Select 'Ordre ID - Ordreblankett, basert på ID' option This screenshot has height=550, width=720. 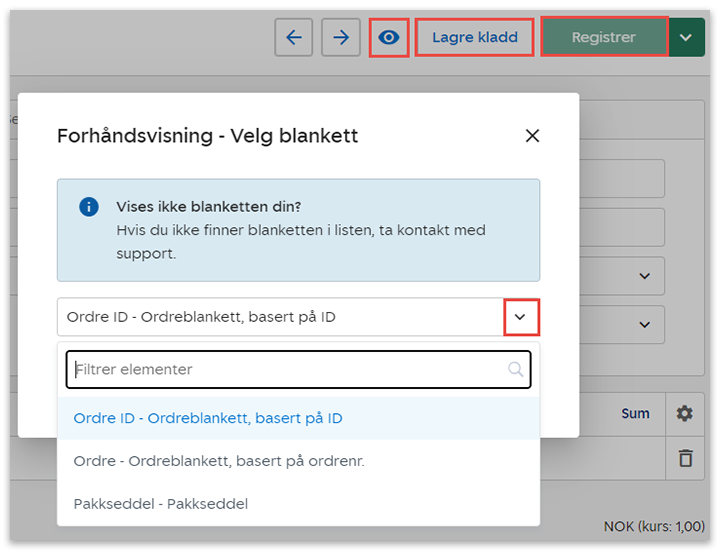pyautogui.click(x=208, y=418)
